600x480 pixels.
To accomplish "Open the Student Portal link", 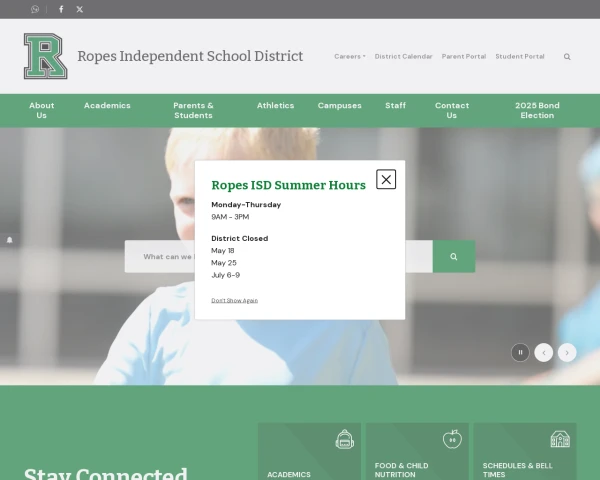I will [x=520, y=56].
